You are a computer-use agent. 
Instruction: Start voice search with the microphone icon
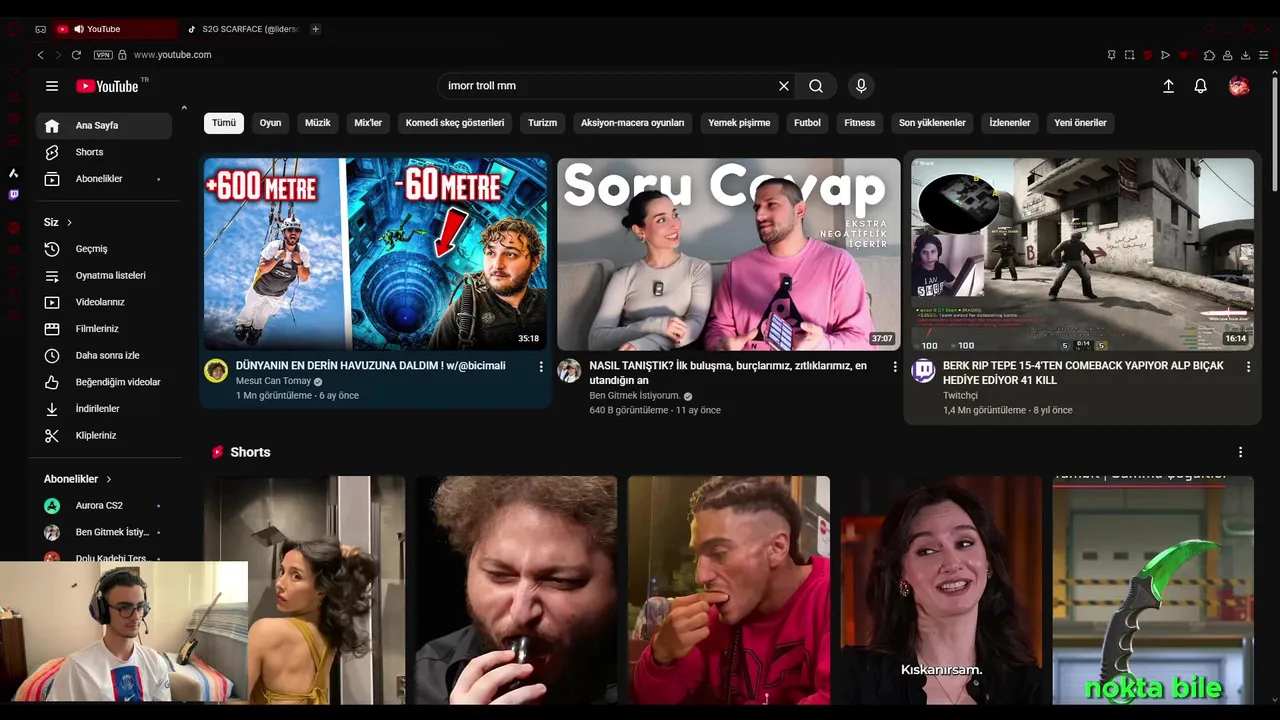[x=861, y=86]
